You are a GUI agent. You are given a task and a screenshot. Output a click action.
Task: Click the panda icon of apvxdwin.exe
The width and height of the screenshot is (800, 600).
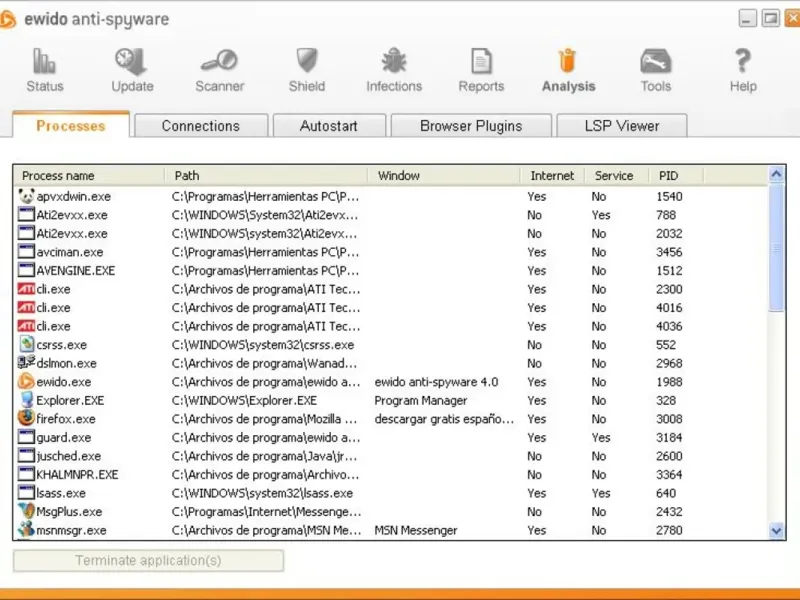[x=26, y=196]
